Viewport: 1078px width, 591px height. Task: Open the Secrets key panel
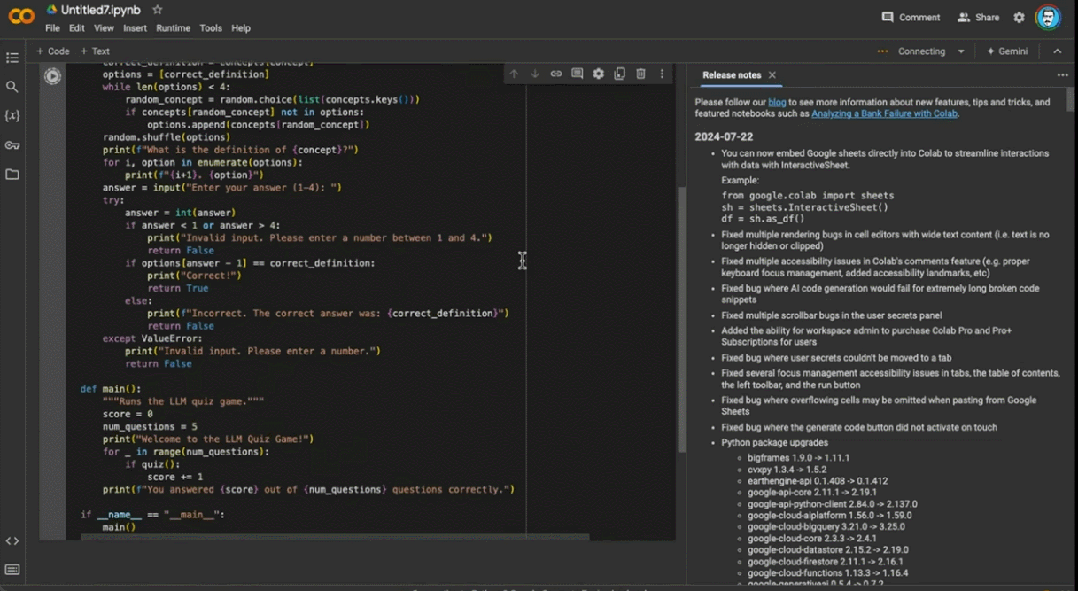pos(12,145)
